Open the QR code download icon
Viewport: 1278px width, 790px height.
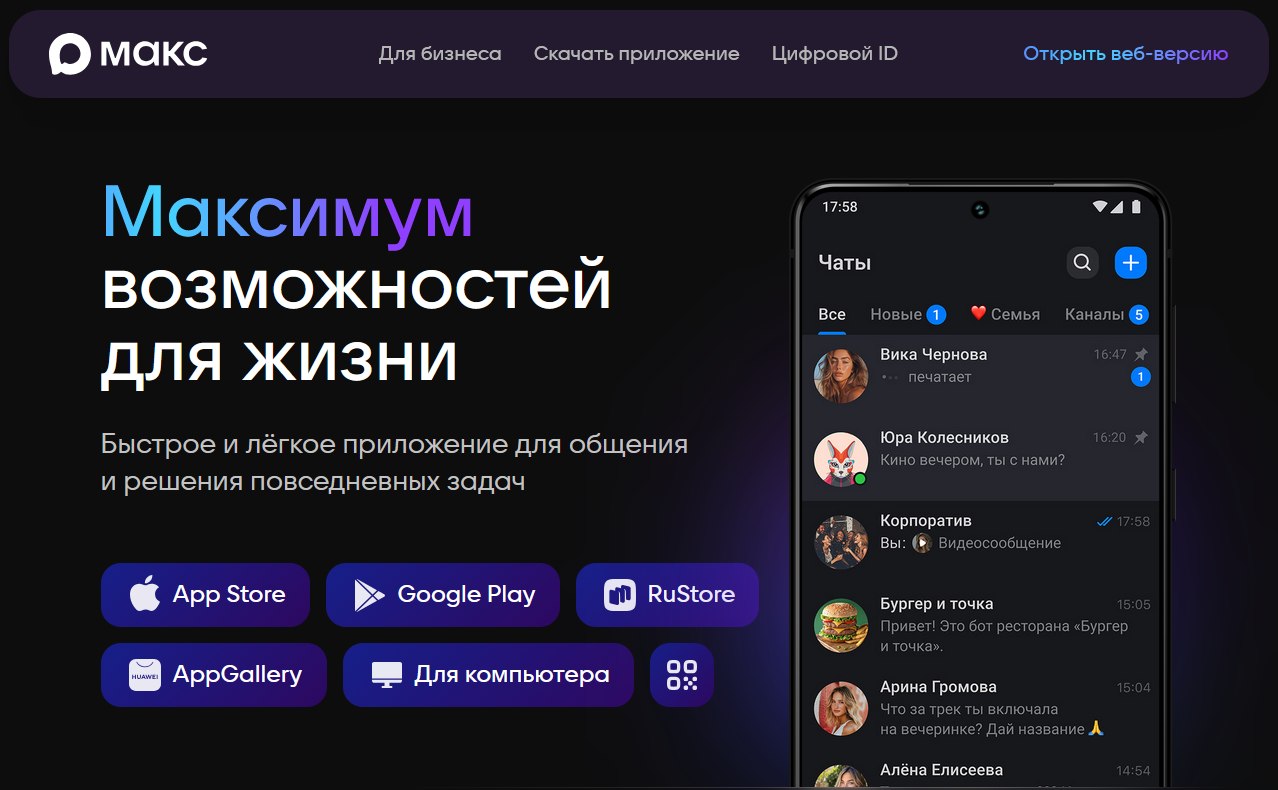(x=681, y=675)
